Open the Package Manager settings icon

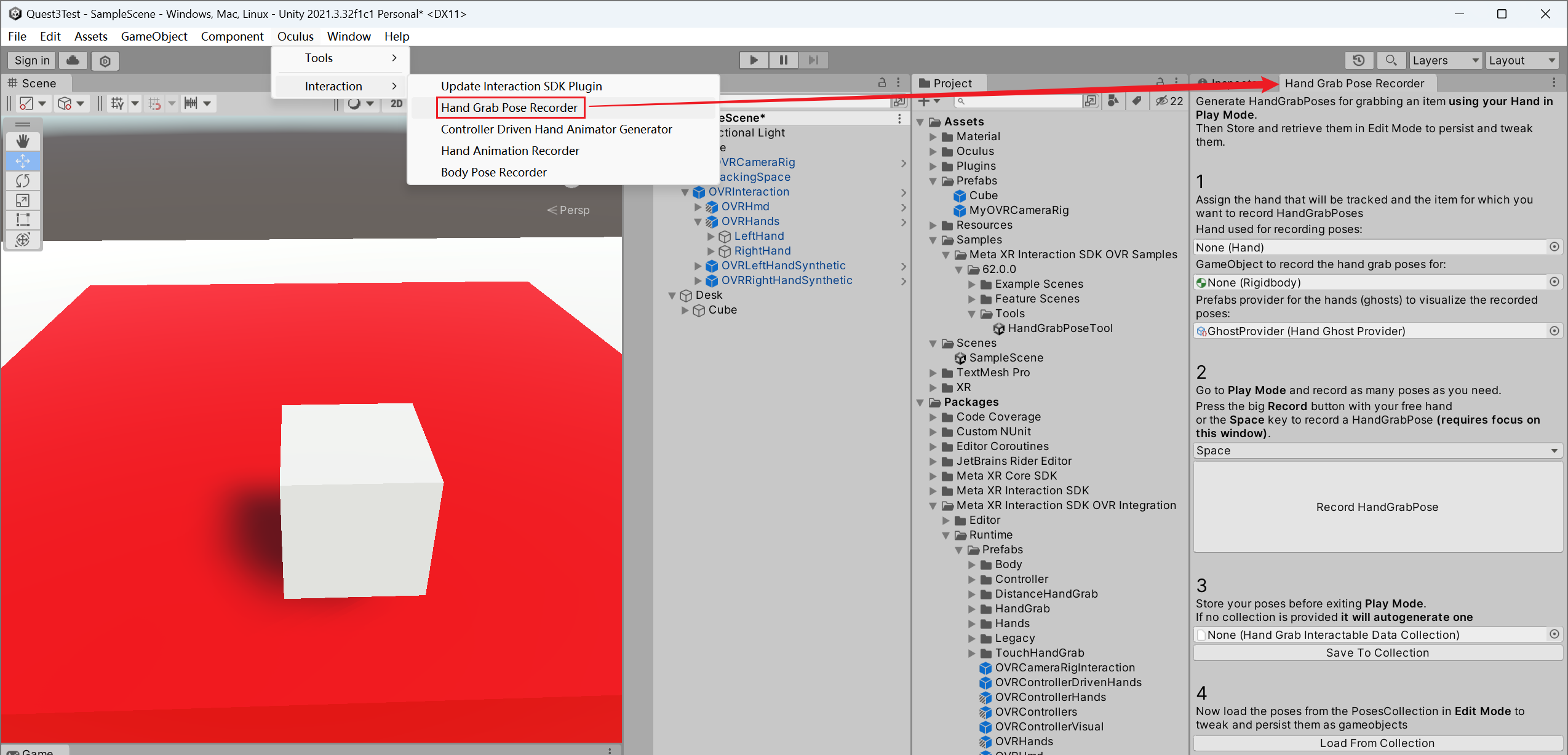(105, 61)
